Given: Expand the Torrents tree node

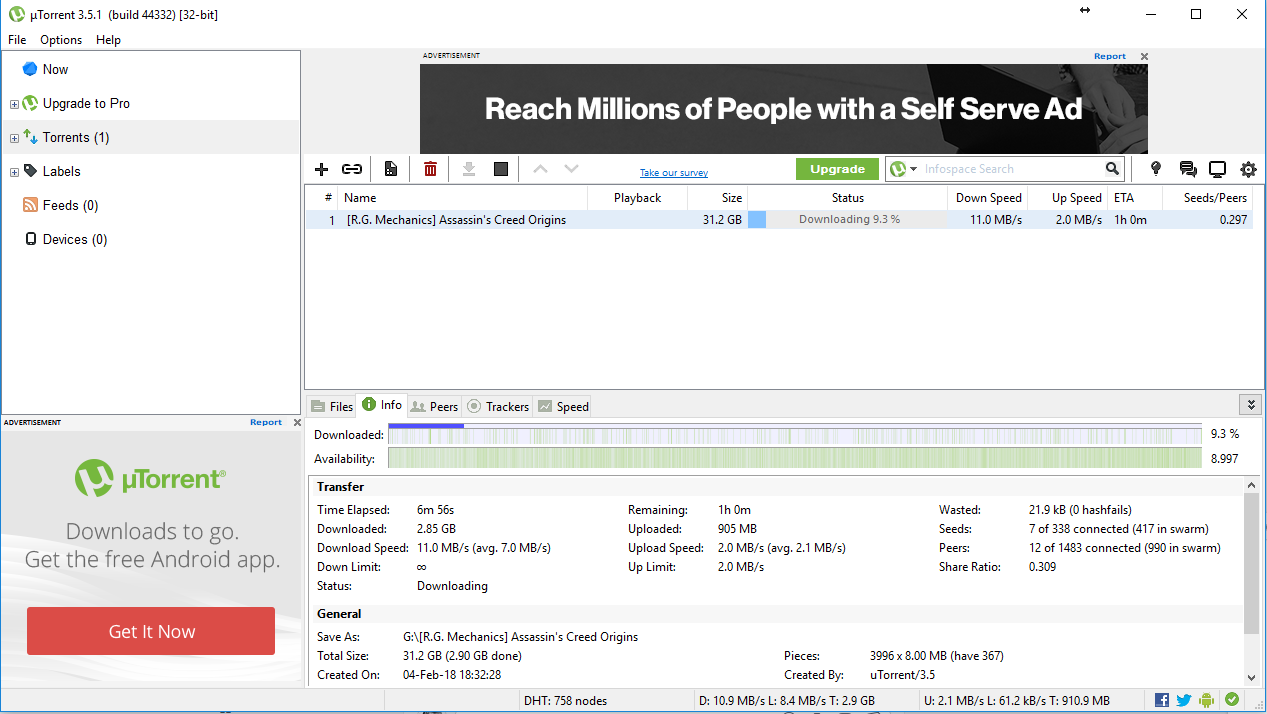Looking at the screenshot, I should [14, 138].
